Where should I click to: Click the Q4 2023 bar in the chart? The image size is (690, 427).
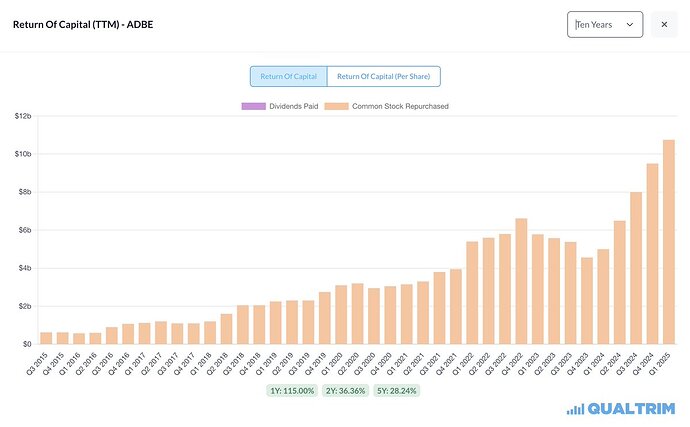(587, 301)
